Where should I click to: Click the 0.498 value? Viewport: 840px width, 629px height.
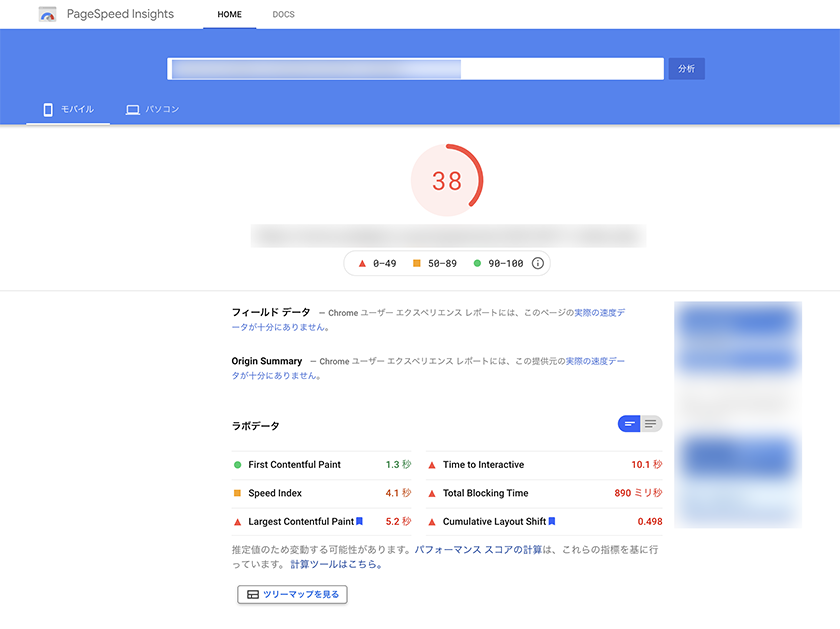[x=650, y=521]
